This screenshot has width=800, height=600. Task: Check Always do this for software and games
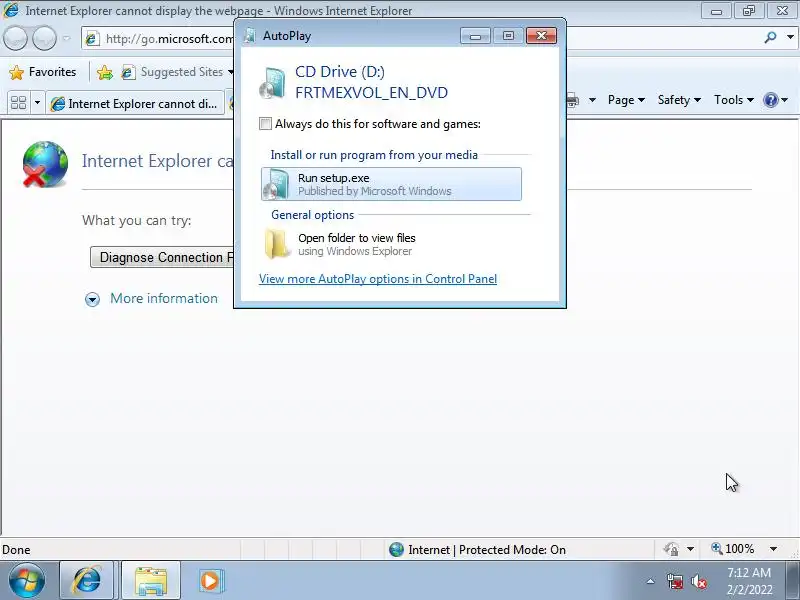click(x=265, y=123)
